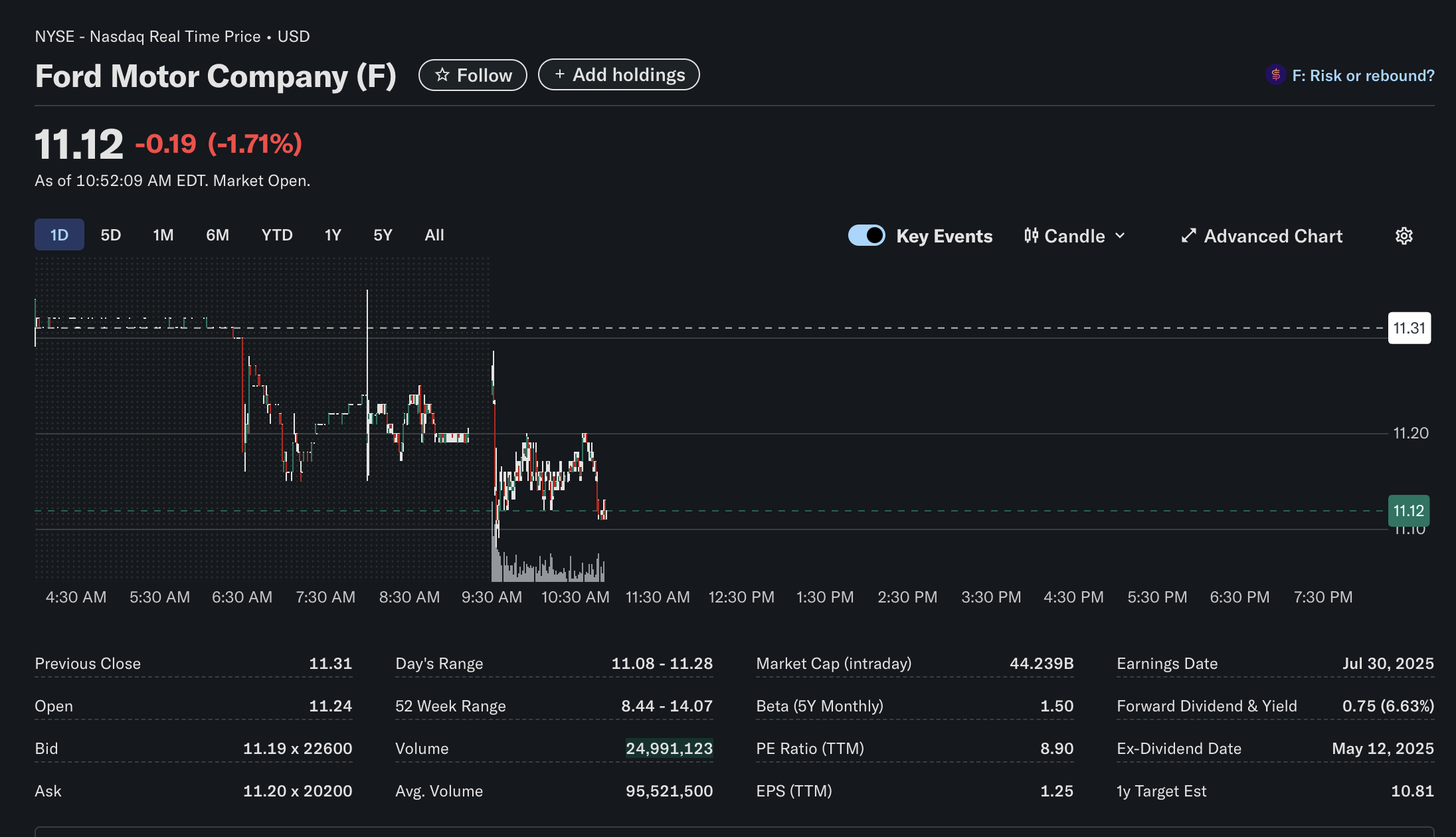1456x837 pixels.
Task: Click the 11.20 y-axis price label
Action: 1411,433
